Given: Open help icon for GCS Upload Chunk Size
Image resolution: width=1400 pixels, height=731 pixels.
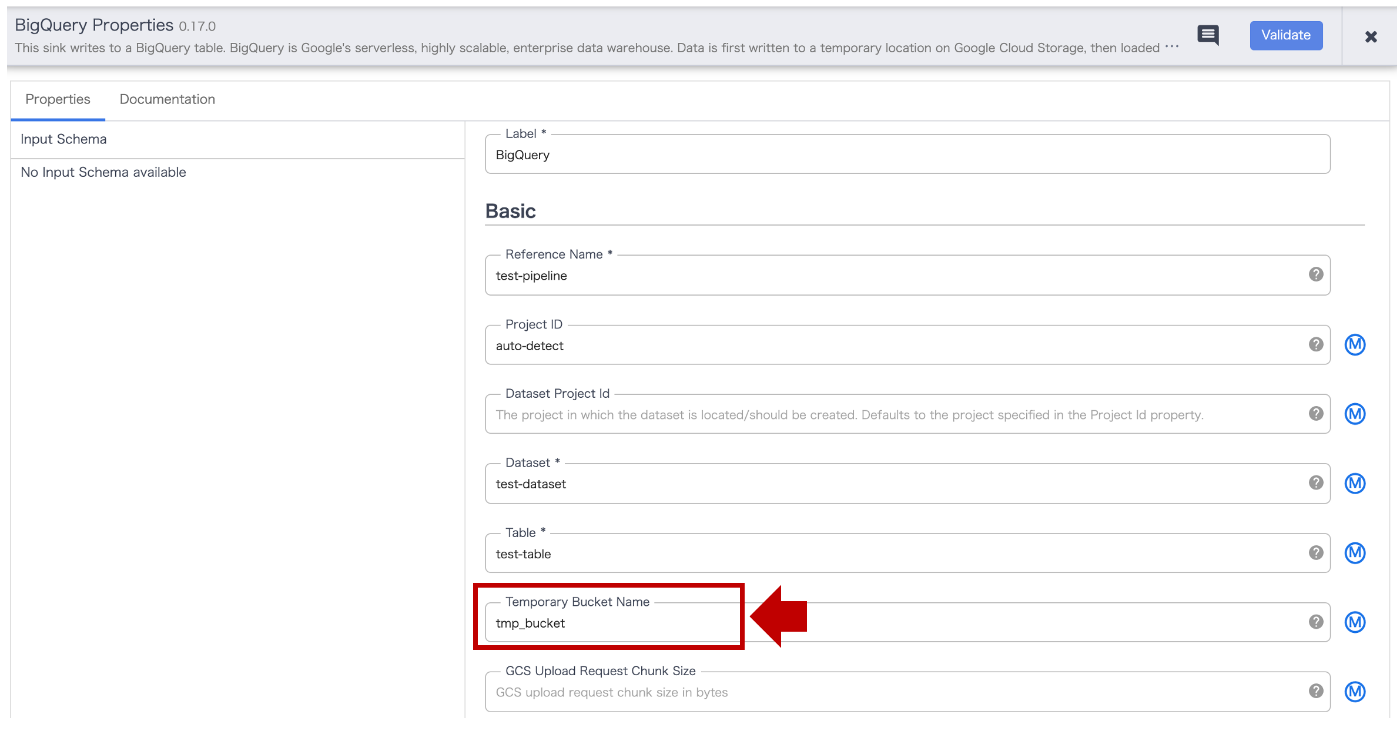Looking at the screenshot, I should click(1316, 690).
